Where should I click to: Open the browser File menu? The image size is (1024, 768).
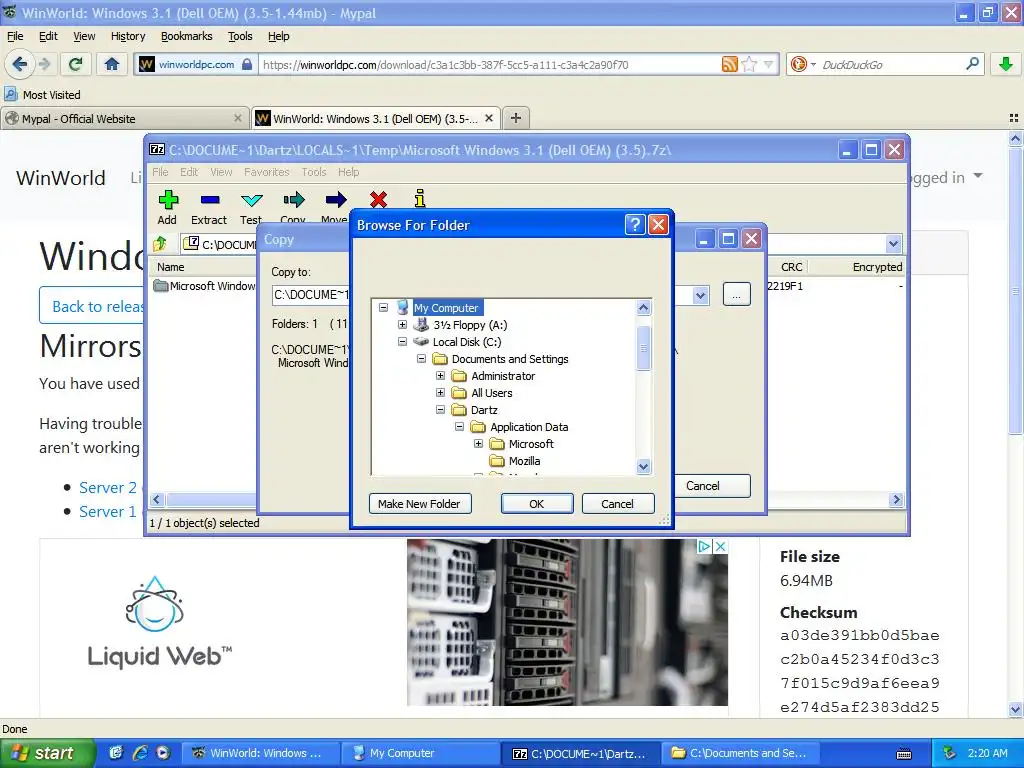tap(15, 36)
